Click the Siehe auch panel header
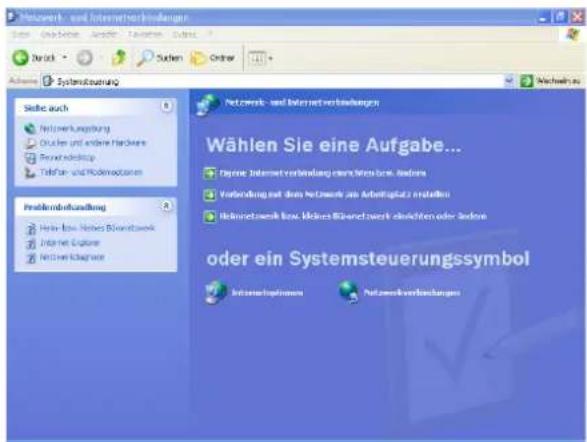The height and width of the screenshot is (442, 587). pyautogui.click(x=95, y=108)
